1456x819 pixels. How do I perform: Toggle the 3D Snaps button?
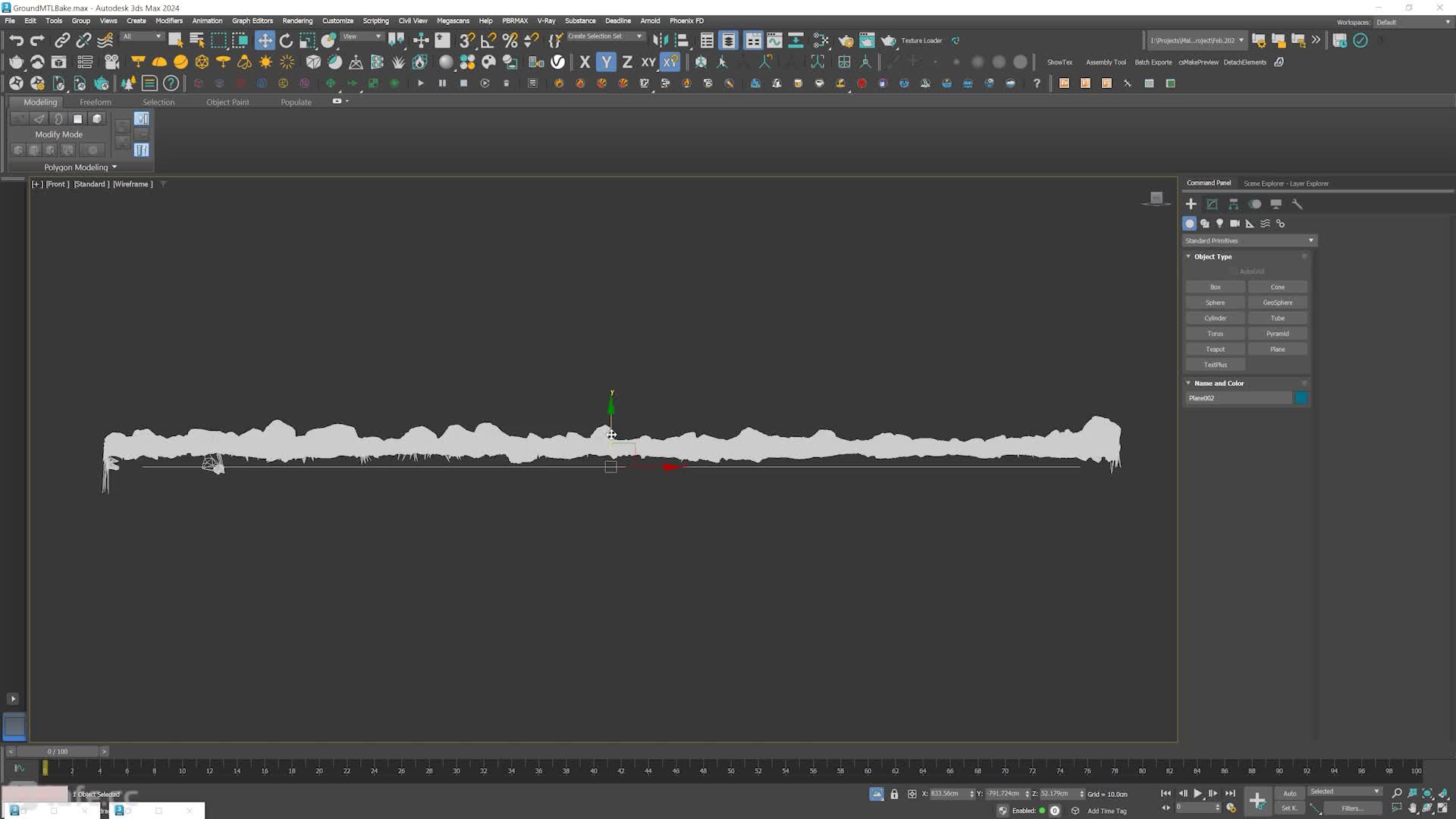[x=467, y=40]
